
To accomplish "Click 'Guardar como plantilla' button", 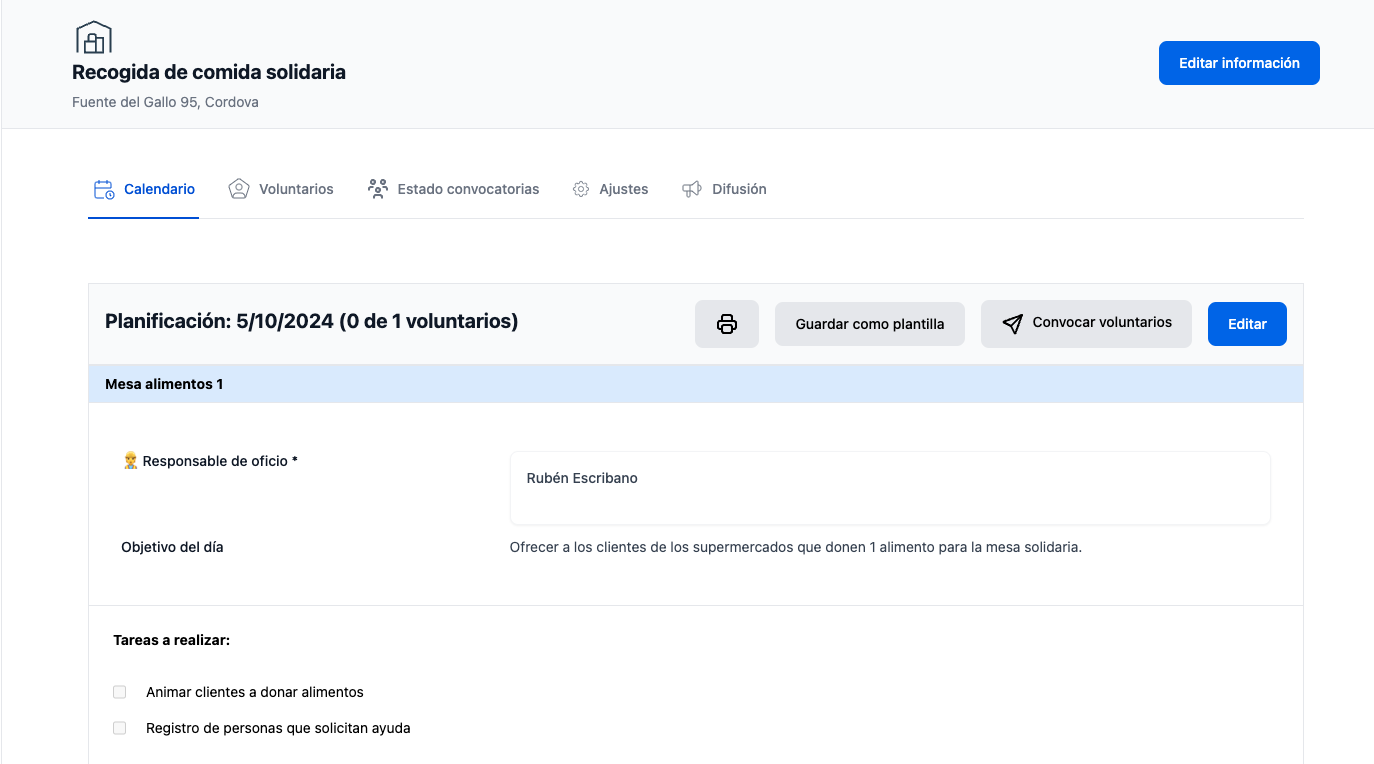I will pos(869,324).
